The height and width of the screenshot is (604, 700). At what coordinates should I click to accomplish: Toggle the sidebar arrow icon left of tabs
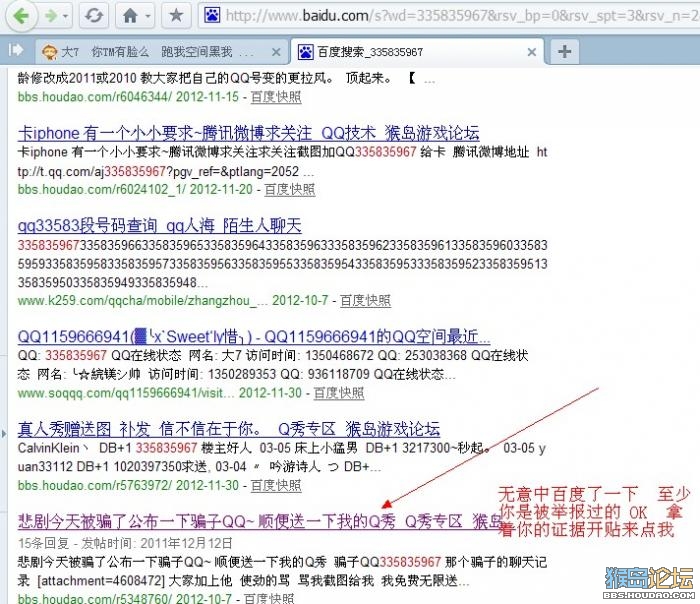pyautogui.click(x=16, y=50)
